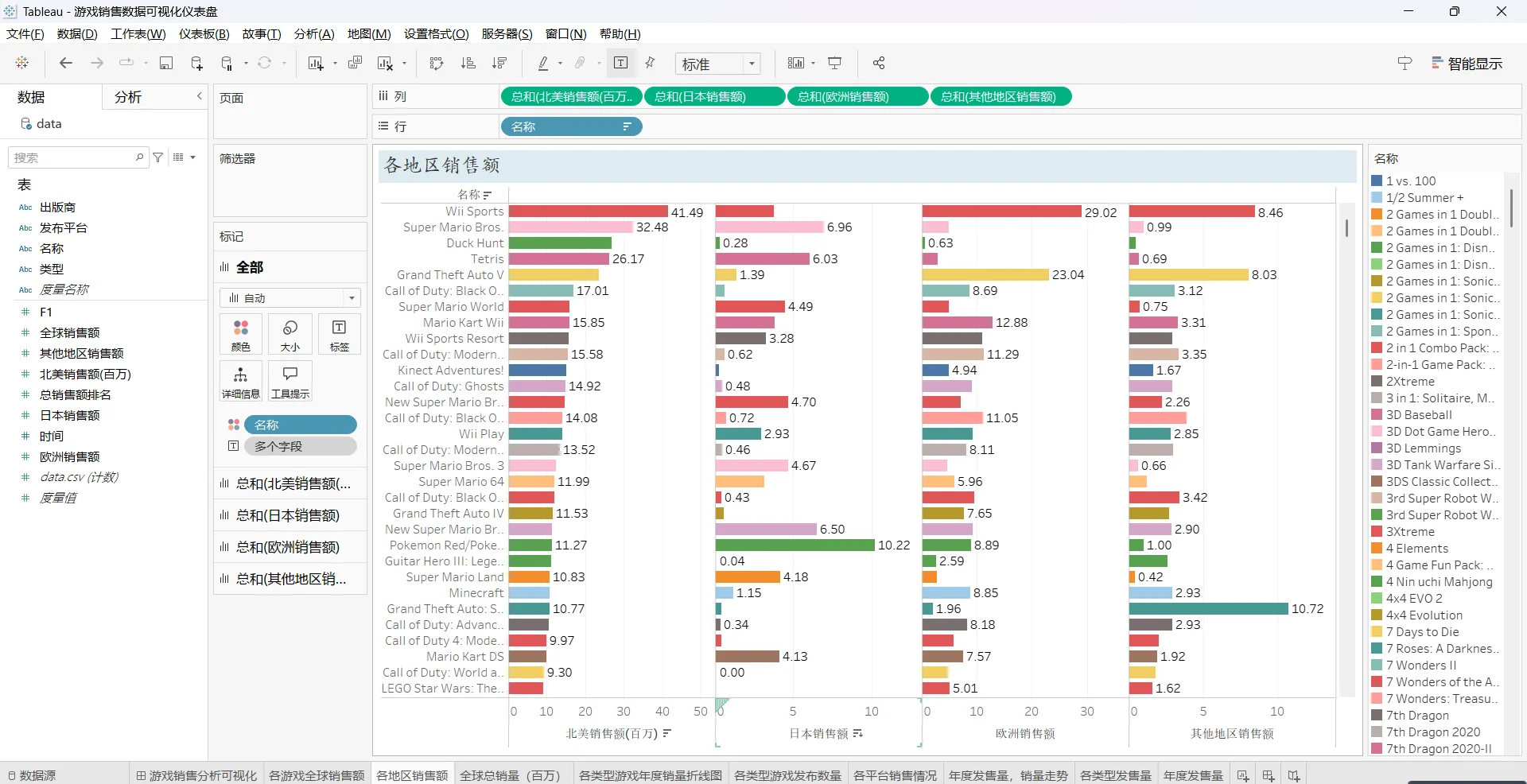
Task: Click the save icon in toolbar
Action: (x=166, y=63)
